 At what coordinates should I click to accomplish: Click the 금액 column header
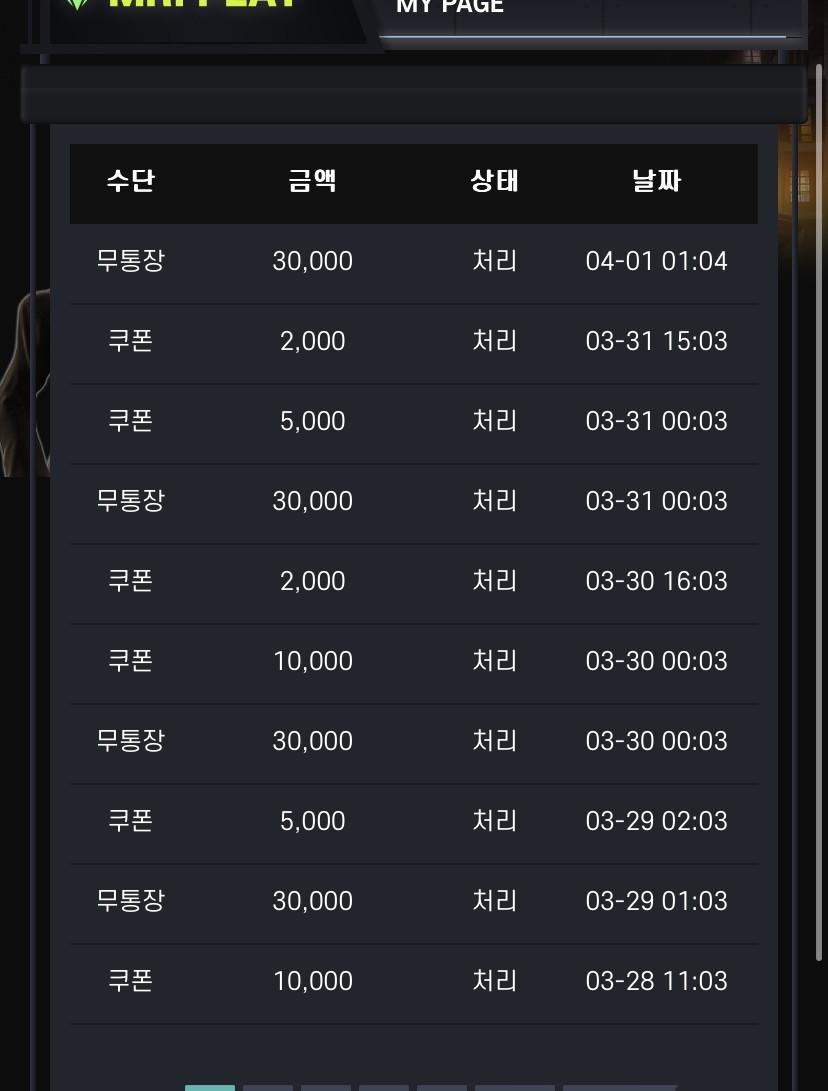pyautogui.click(x=312, y=181)
